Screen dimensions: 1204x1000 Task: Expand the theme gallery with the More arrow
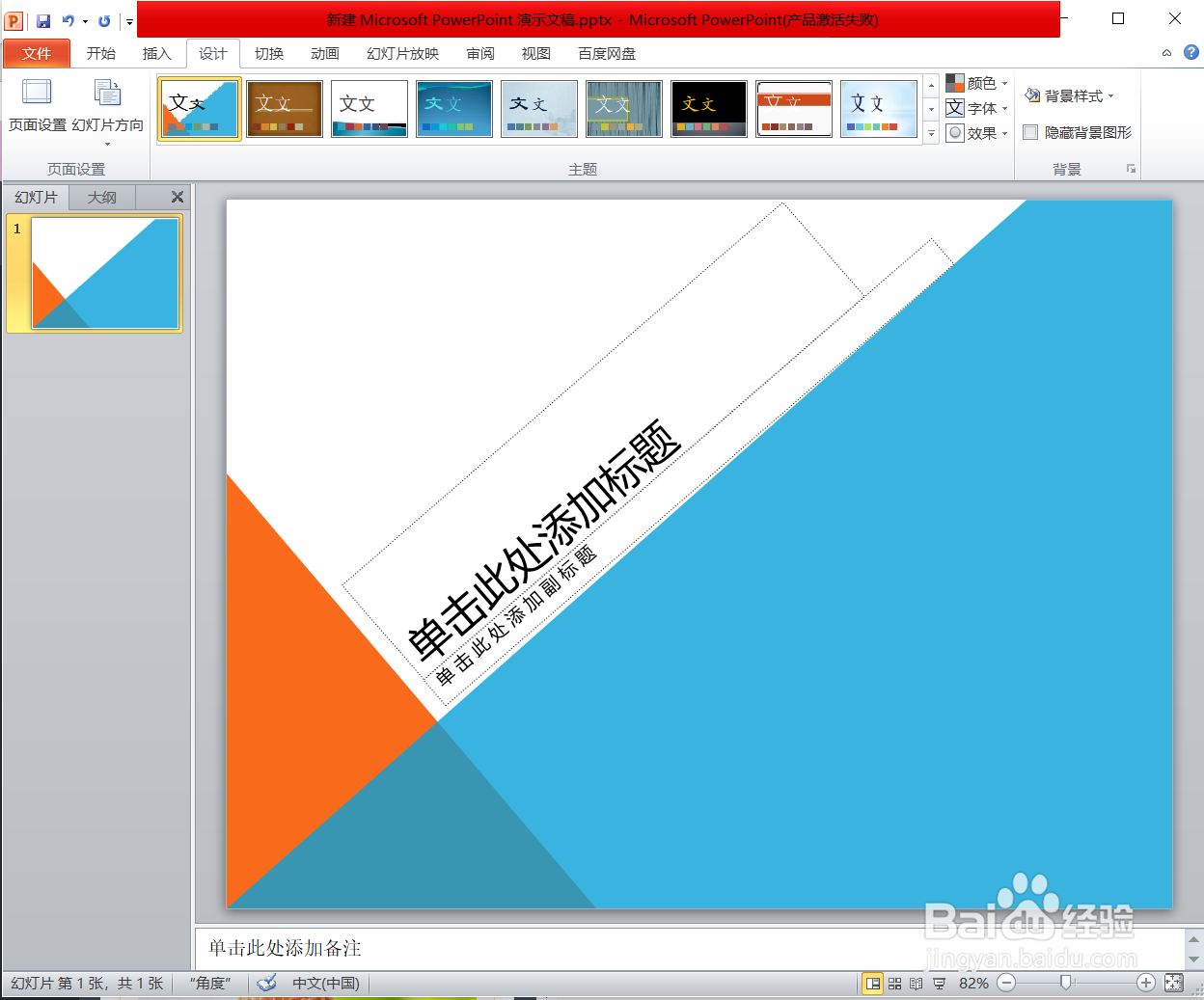[x=930, y=134]
